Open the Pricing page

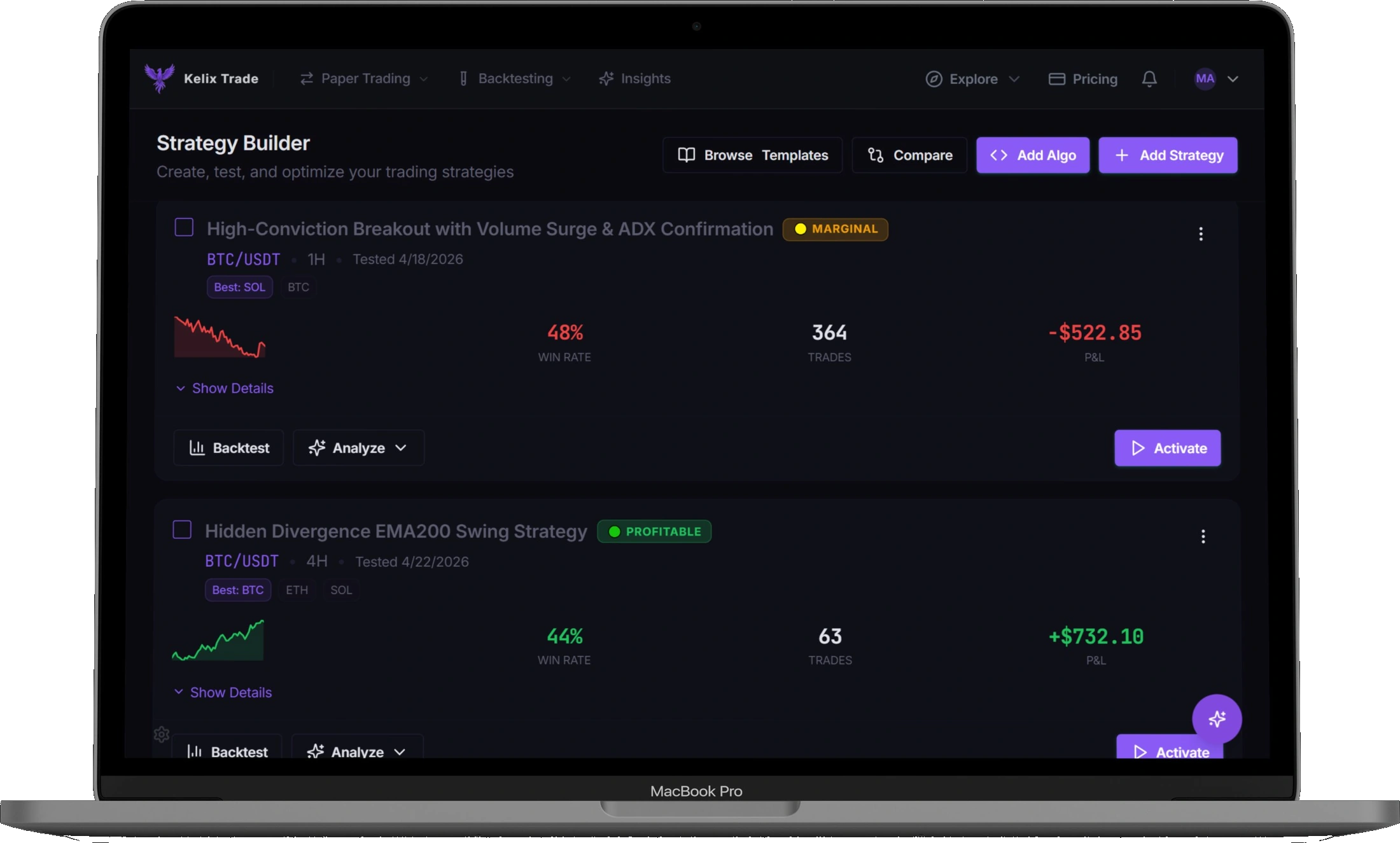pyautogui.click(x=1083, y=79)
